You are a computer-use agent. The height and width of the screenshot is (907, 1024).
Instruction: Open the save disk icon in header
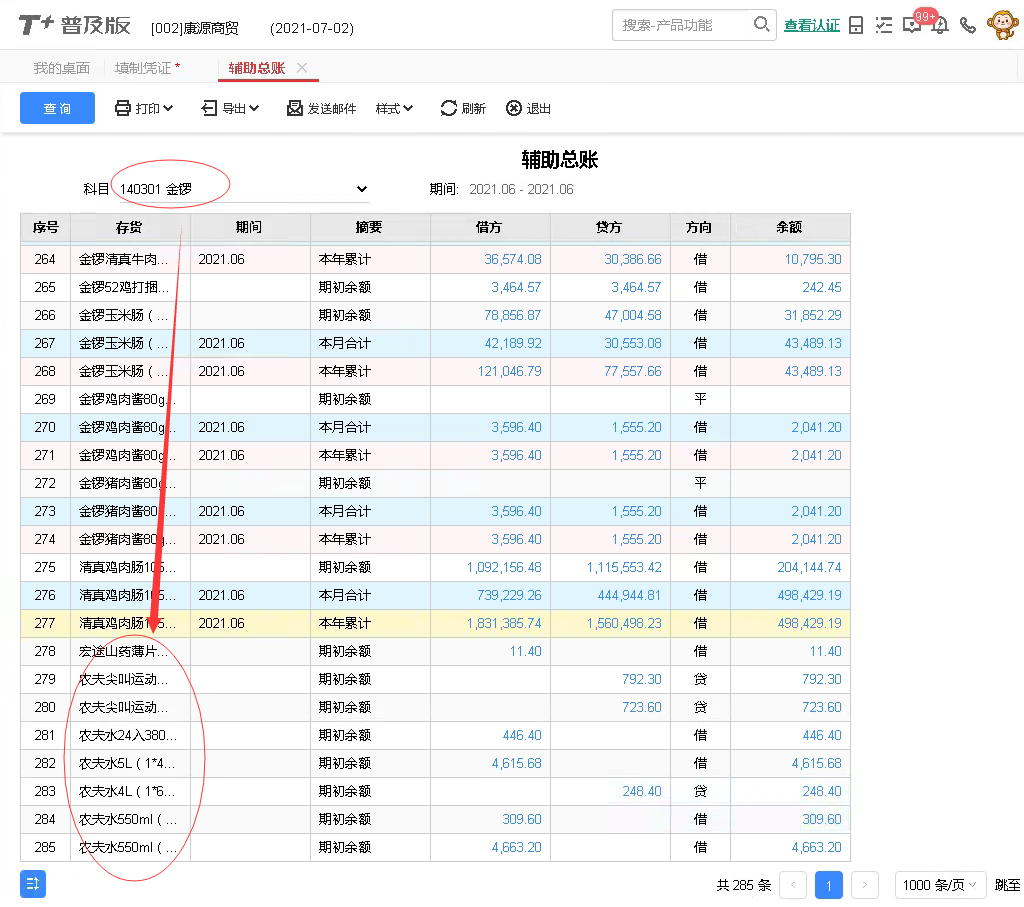(x=856, y=25)
